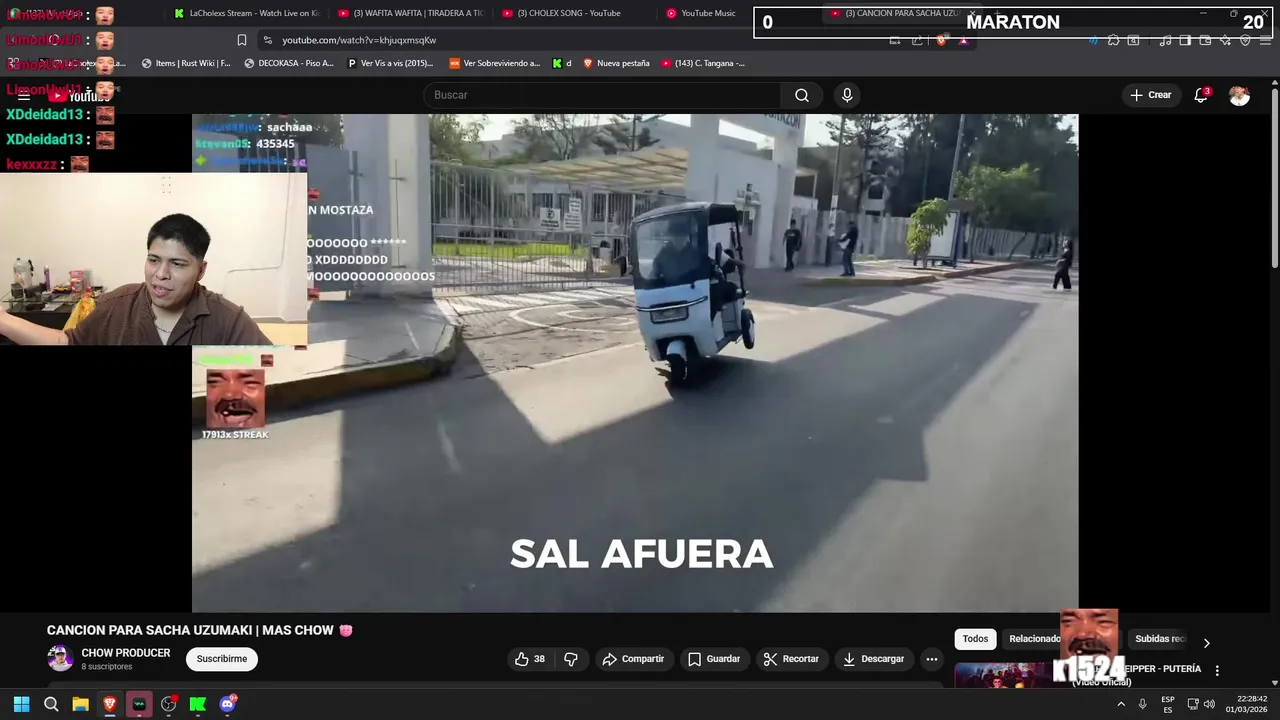
Task: Open File Explorer from taskbar
Action: point(80,704)
